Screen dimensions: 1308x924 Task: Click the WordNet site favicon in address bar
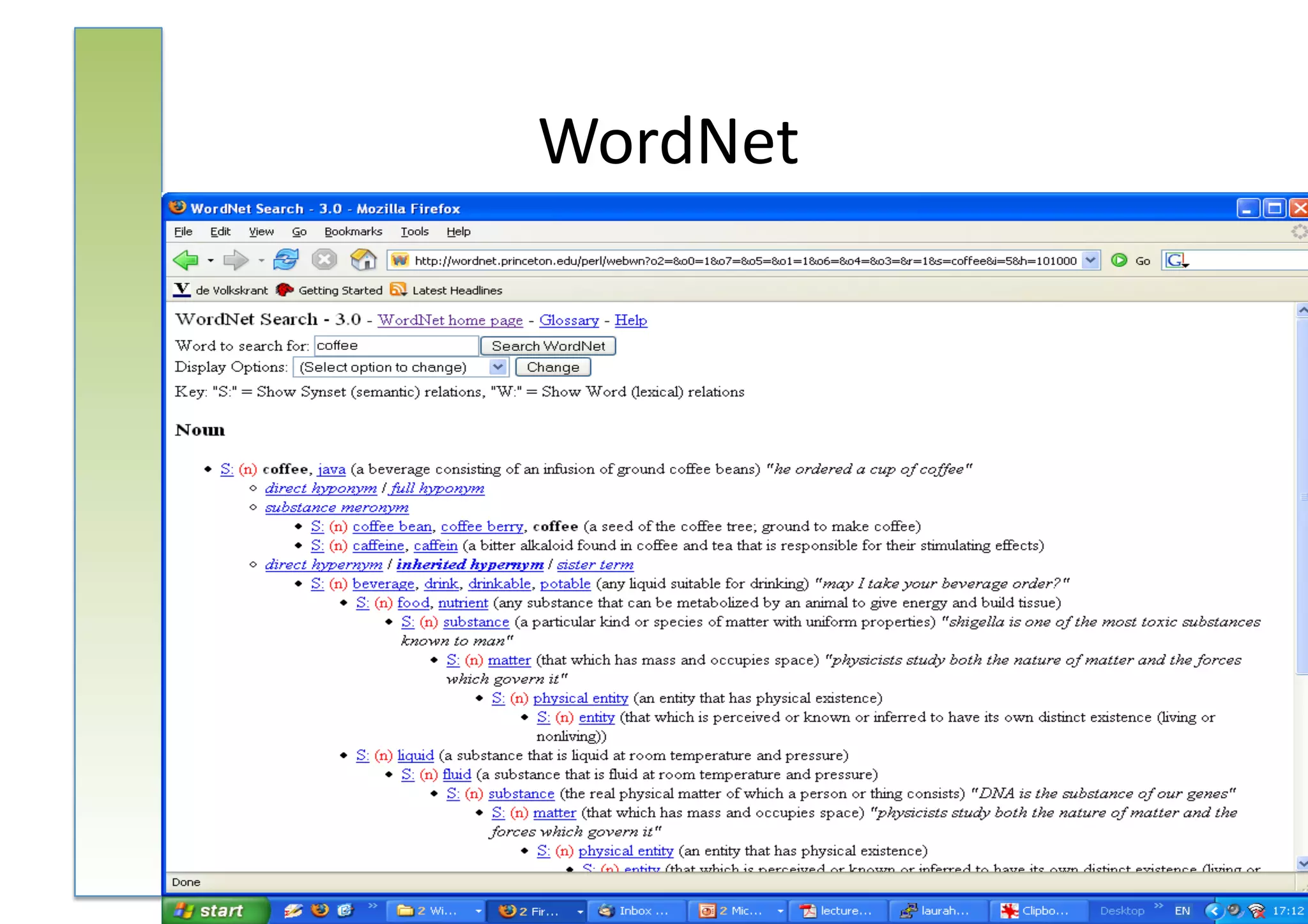[400, 261]
